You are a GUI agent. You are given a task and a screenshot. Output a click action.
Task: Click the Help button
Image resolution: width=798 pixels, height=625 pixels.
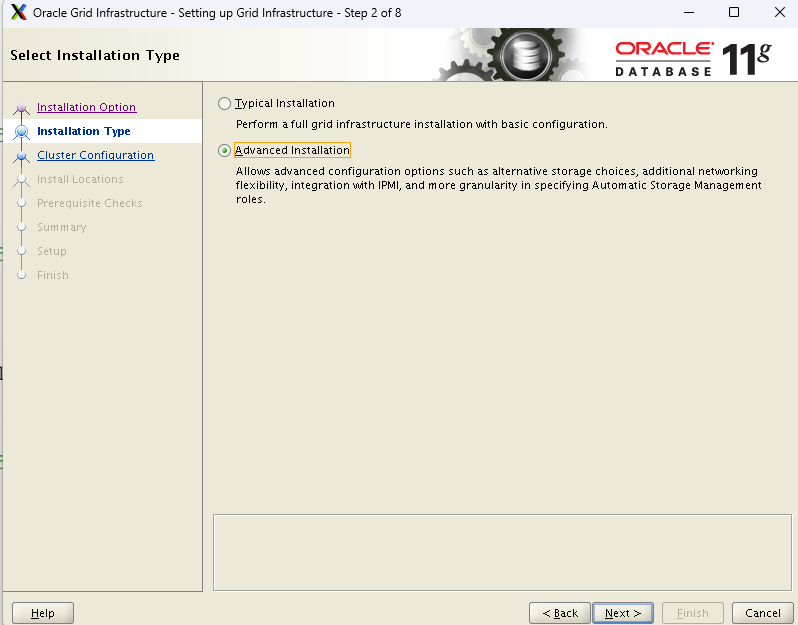click(43, 613)
